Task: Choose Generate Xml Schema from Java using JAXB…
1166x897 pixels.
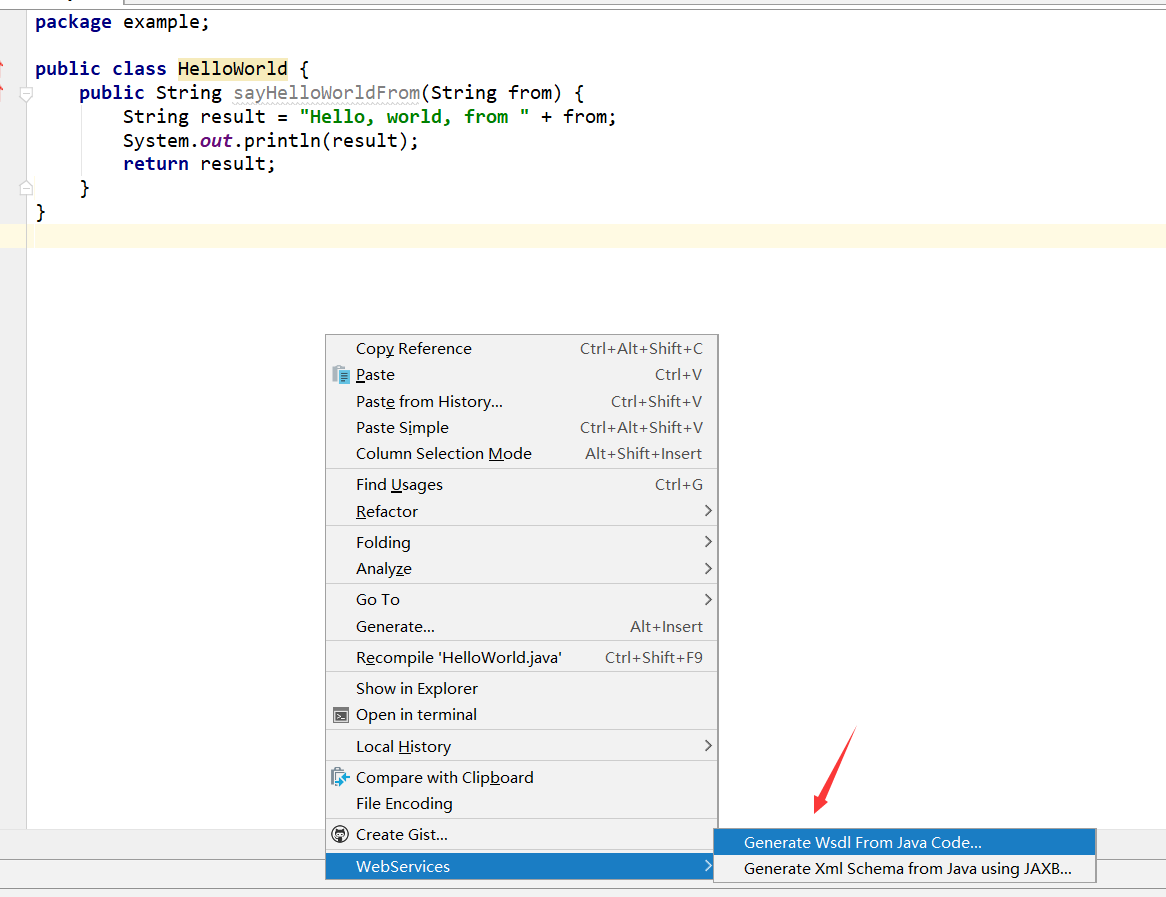Action: [x=904, y=869]
